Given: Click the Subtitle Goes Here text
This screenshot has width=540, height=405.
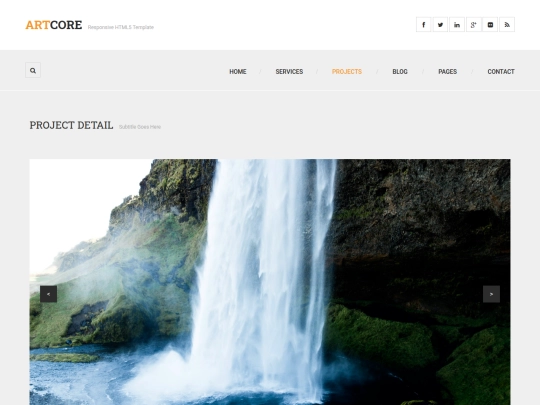Looking at the screenshot, I should (140, 127).
